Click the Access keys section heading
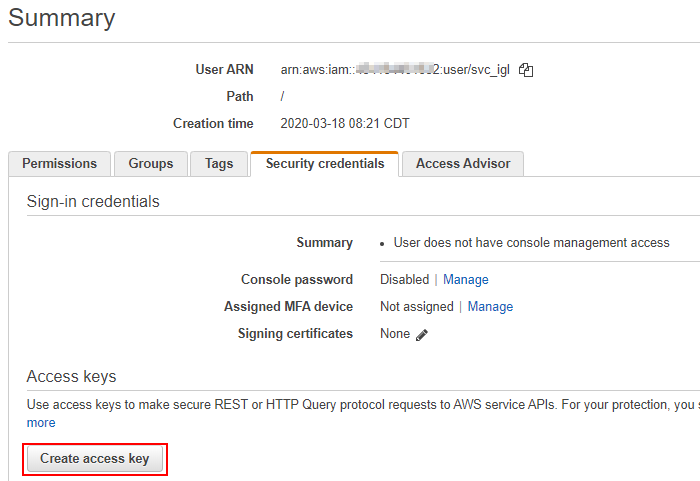This screenshot has width=700, height=481. click(71, 377)
